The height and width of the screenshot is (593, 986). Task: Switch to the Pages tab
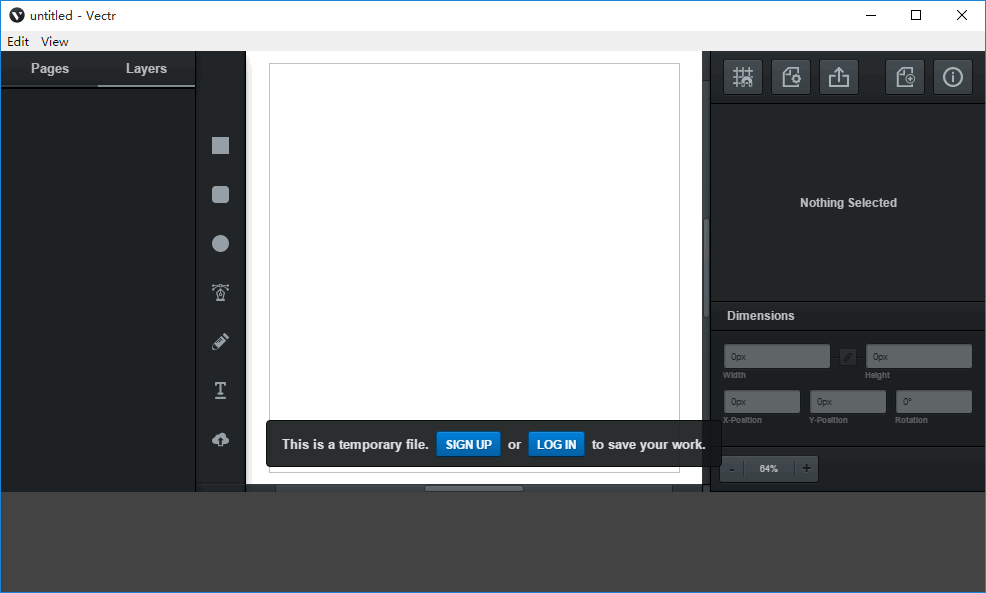(50, 69)
